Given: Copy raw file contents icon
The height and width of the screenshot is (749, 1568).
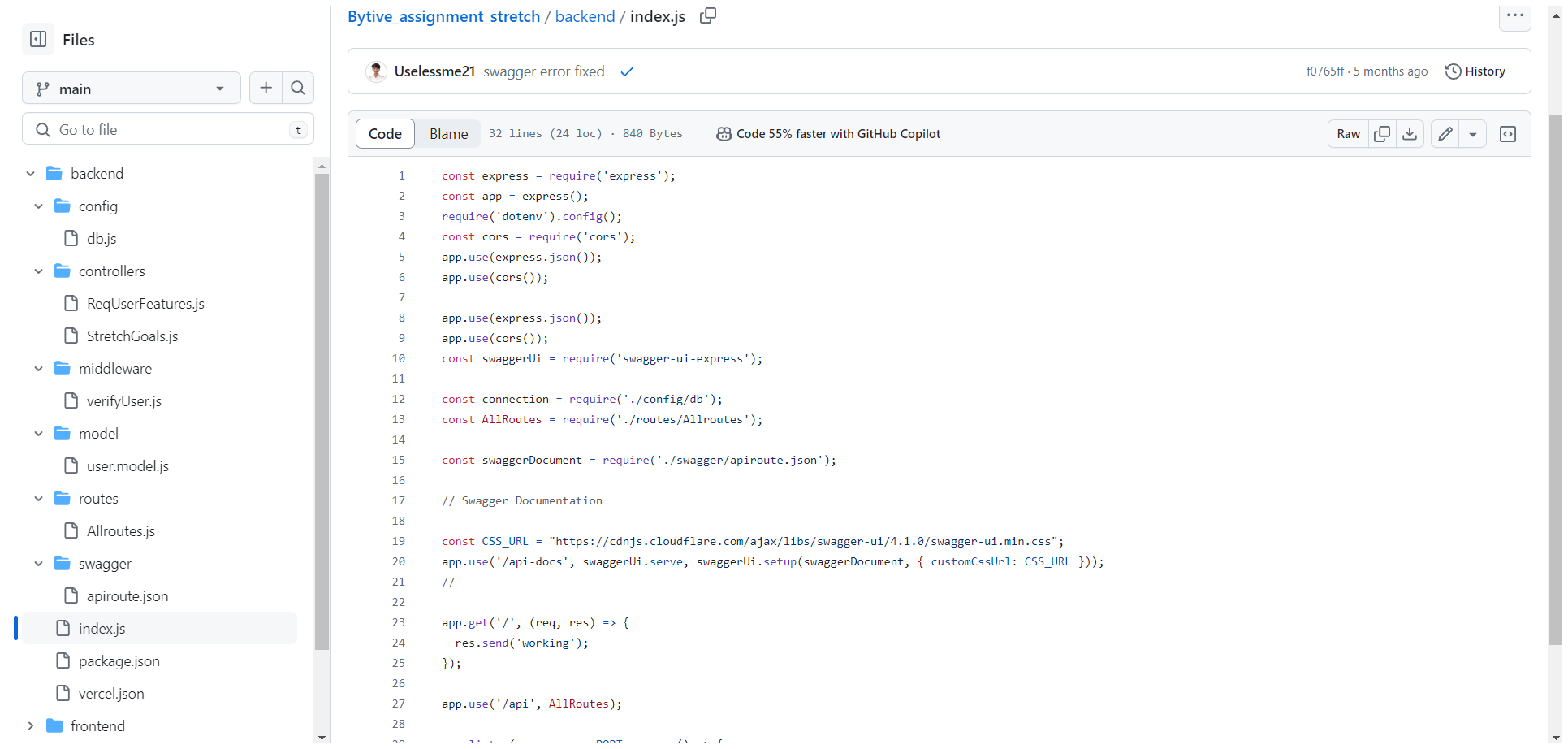Looking at the screenshot, I should (x=1381, y=134).
